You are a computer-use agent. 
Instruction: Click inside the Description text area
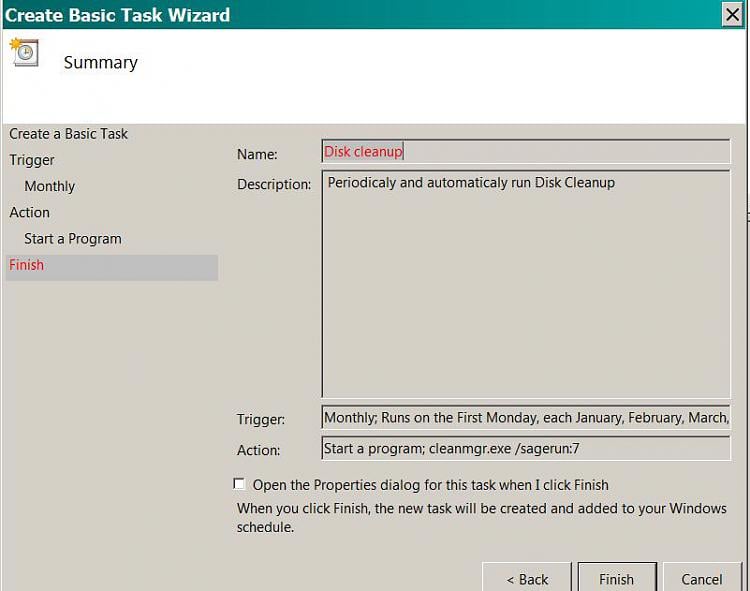pyautogui.click(x=526, y=285)
